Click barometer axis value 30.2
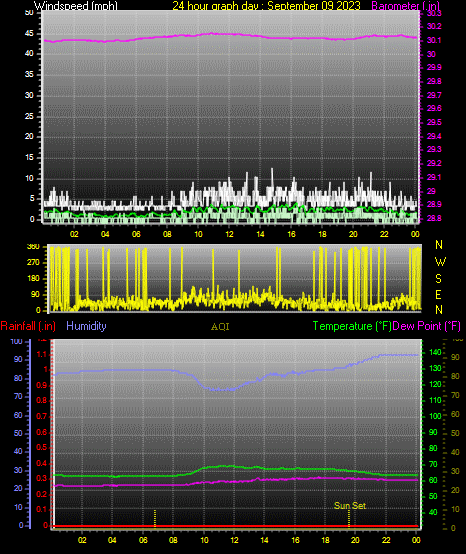 [x=434, y=26]
